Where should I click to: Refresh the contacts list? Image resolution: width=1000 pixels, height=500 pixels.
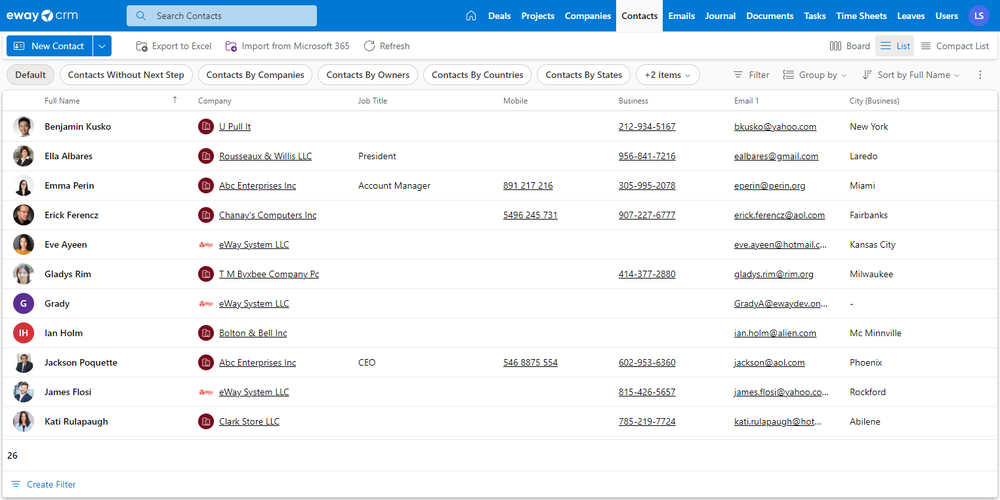386,46
